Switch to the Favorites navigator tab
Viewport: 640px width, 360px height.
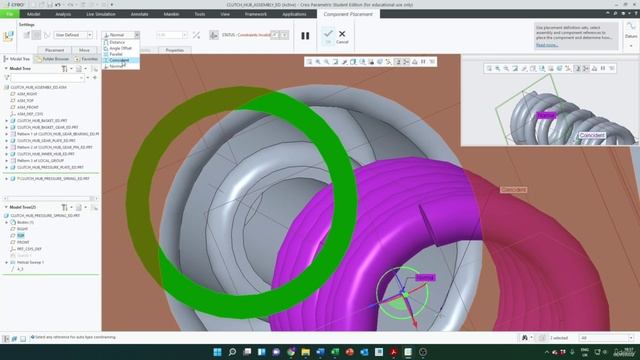[x=87, y=59]
